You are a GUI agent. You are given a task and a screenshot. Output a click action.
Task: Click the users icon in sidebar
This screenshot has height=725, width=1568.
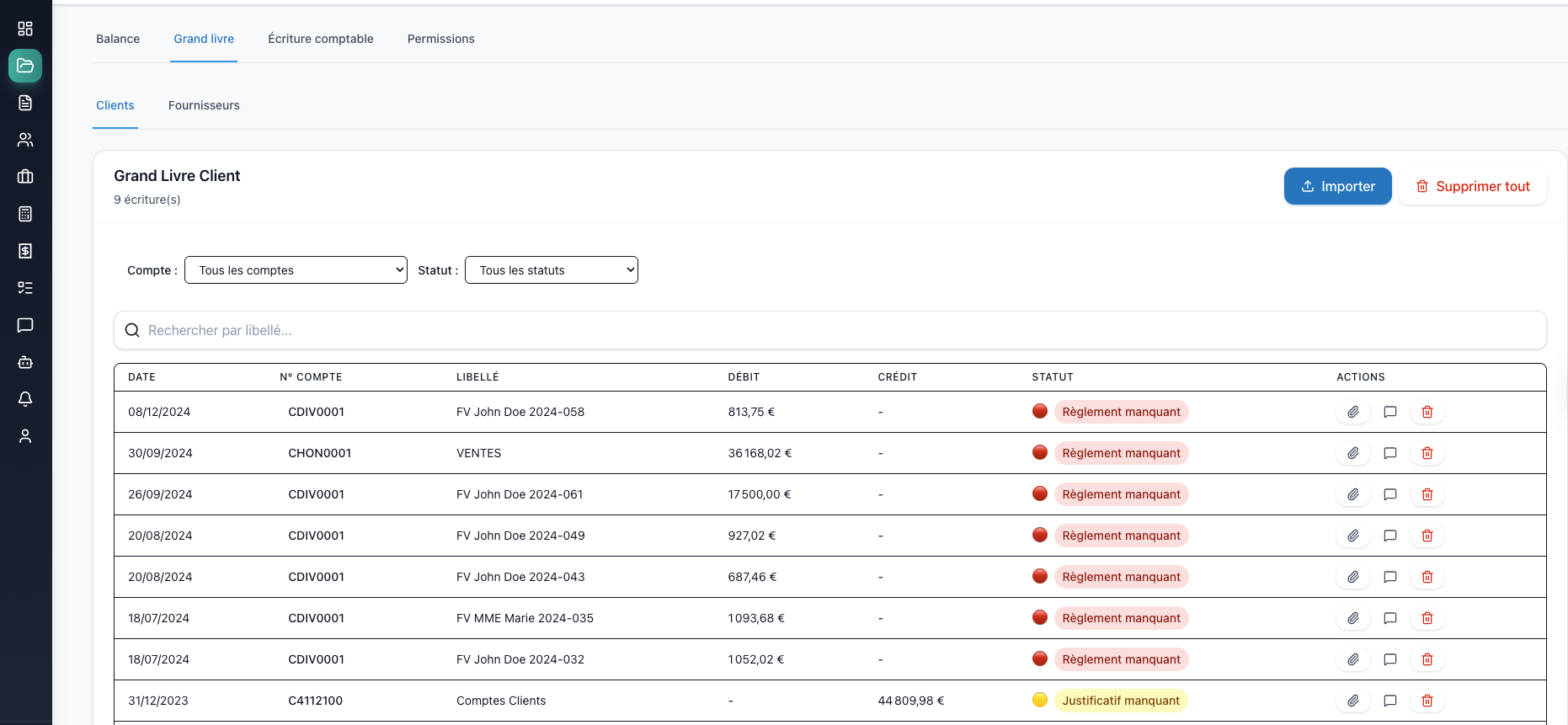(25, 140)
